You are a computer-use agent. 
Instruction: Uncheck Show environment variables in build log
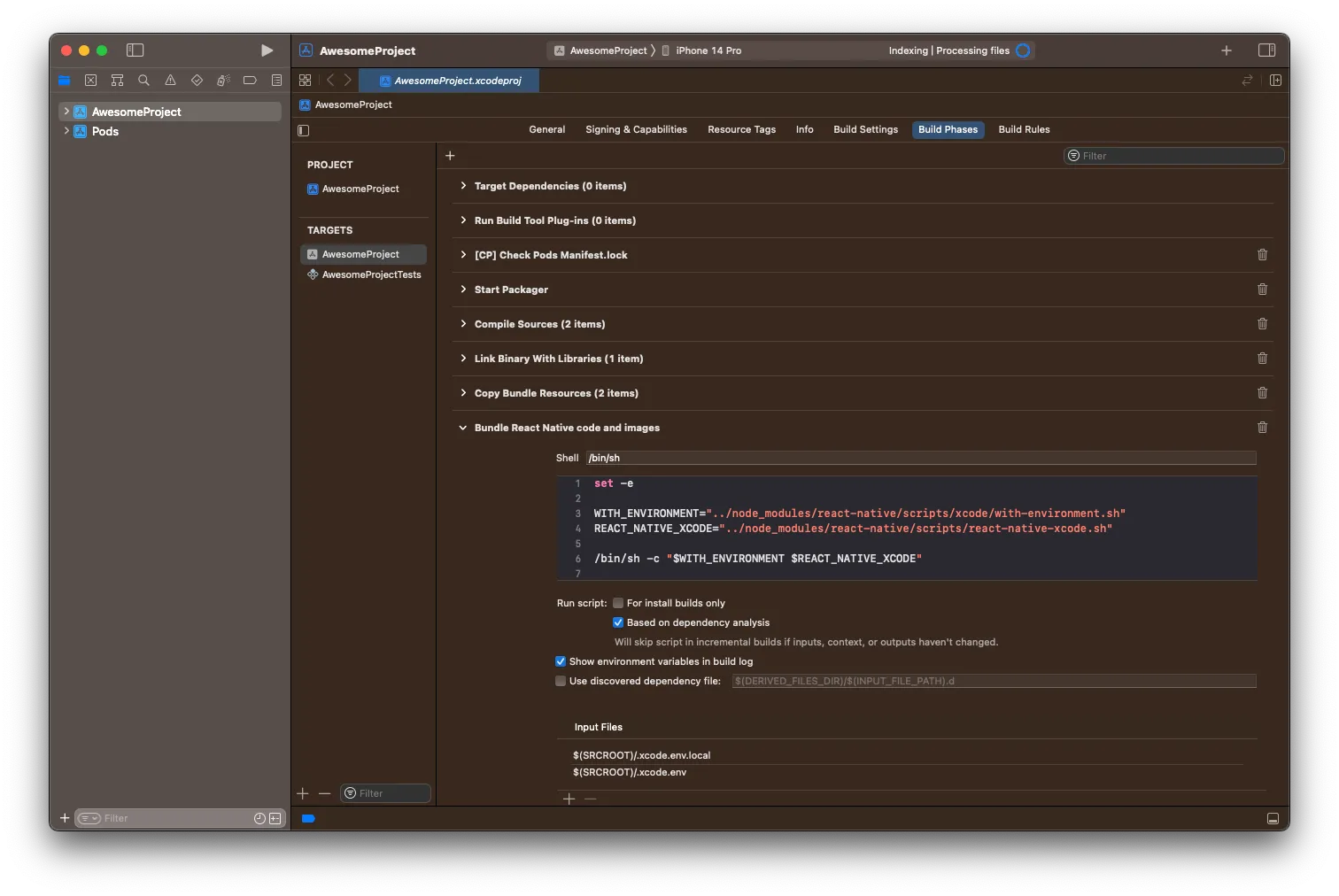(561, 661)
